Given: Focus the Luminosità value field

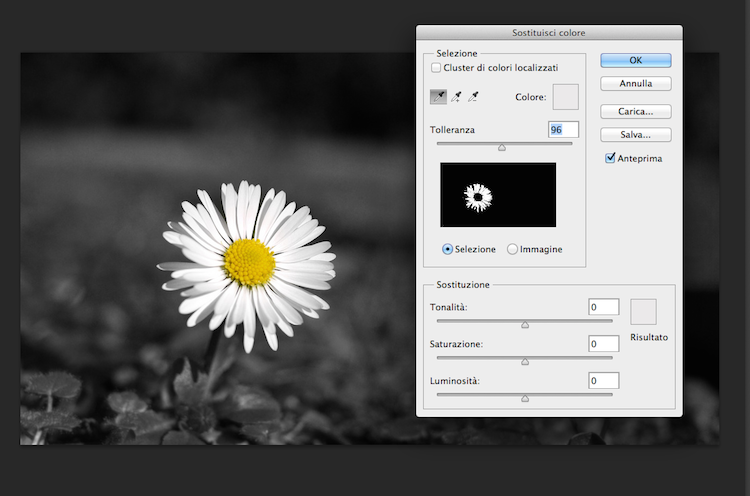Looking at the screenshot, I should [604, 381].
